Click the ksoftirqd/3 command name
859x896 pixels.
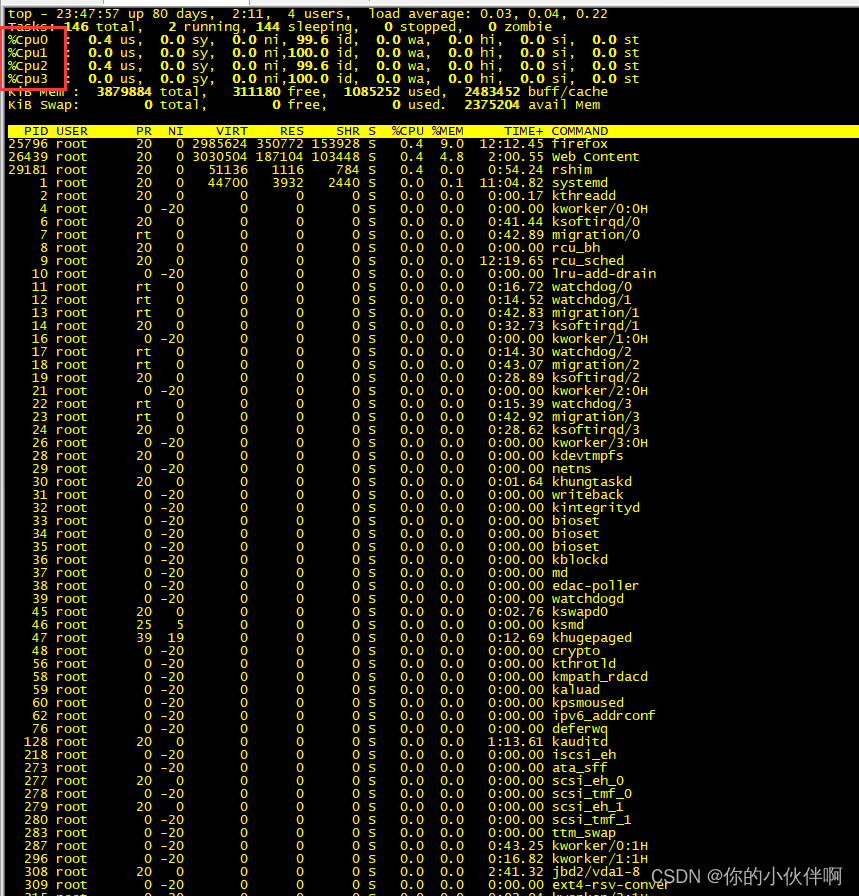[596, 430]
